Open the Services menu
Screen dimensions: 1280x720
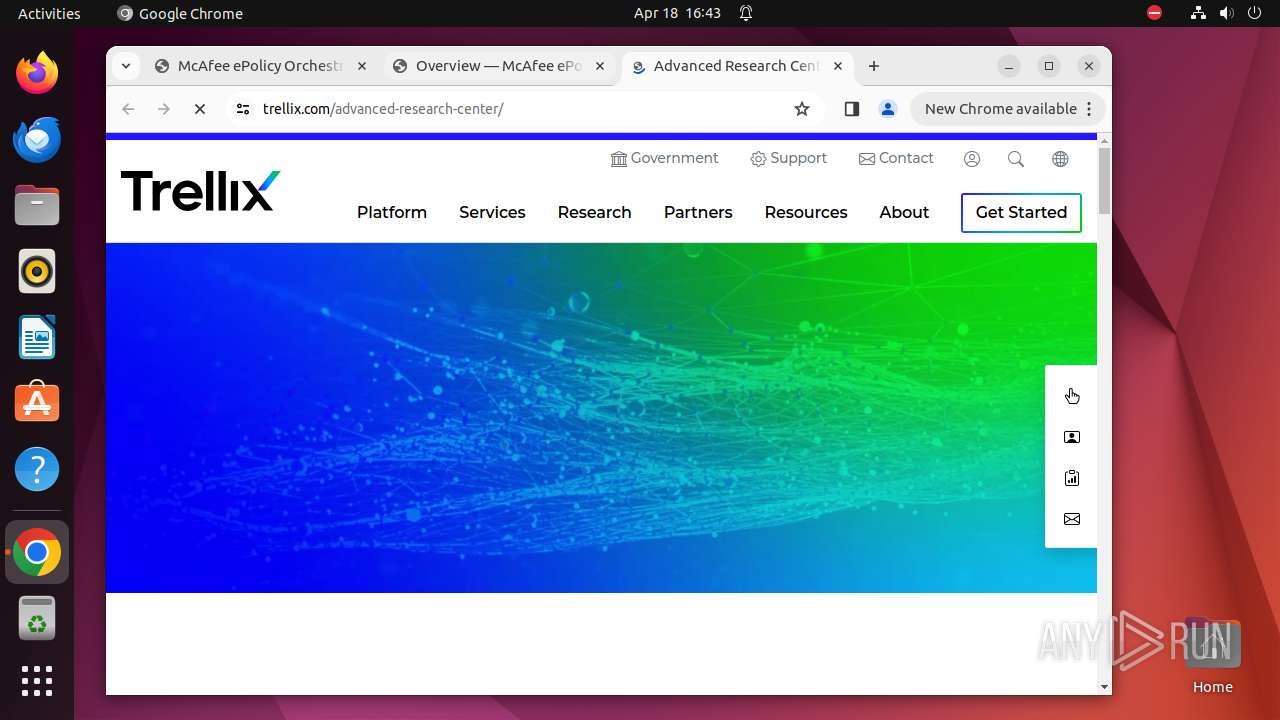(x=492, y=212)
